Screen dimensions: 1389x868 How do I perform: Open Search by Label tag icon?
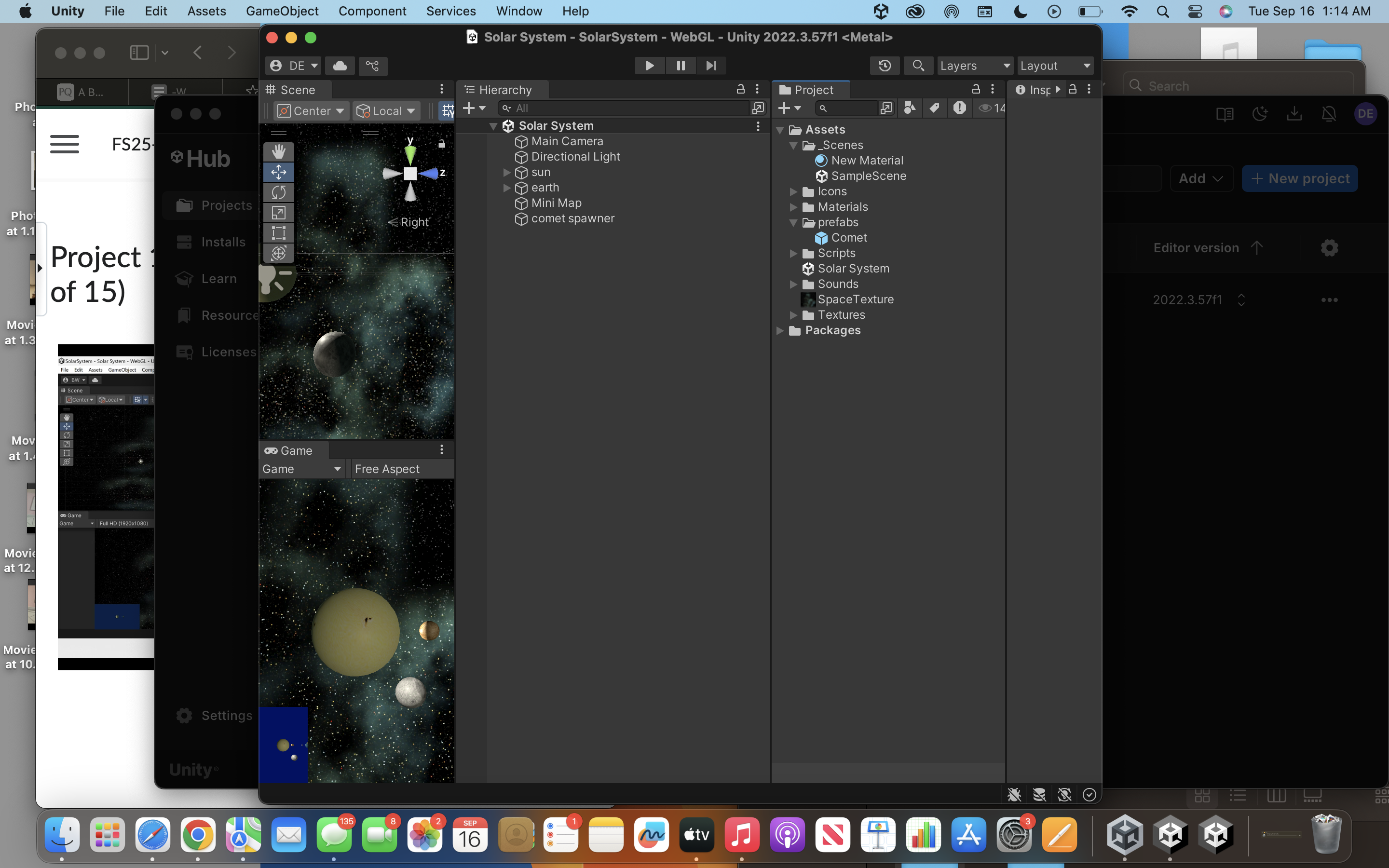point(934,108)
